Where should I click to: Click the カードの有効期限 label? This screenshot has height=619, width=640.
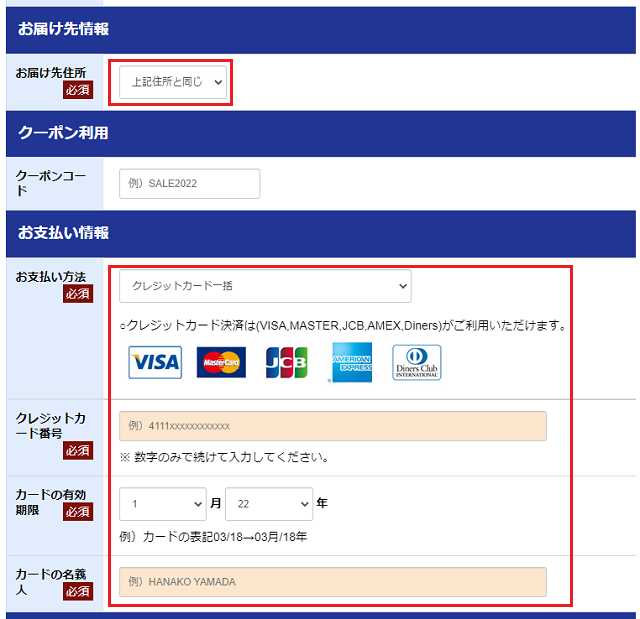pyautogui.click(x=51, y=502)
